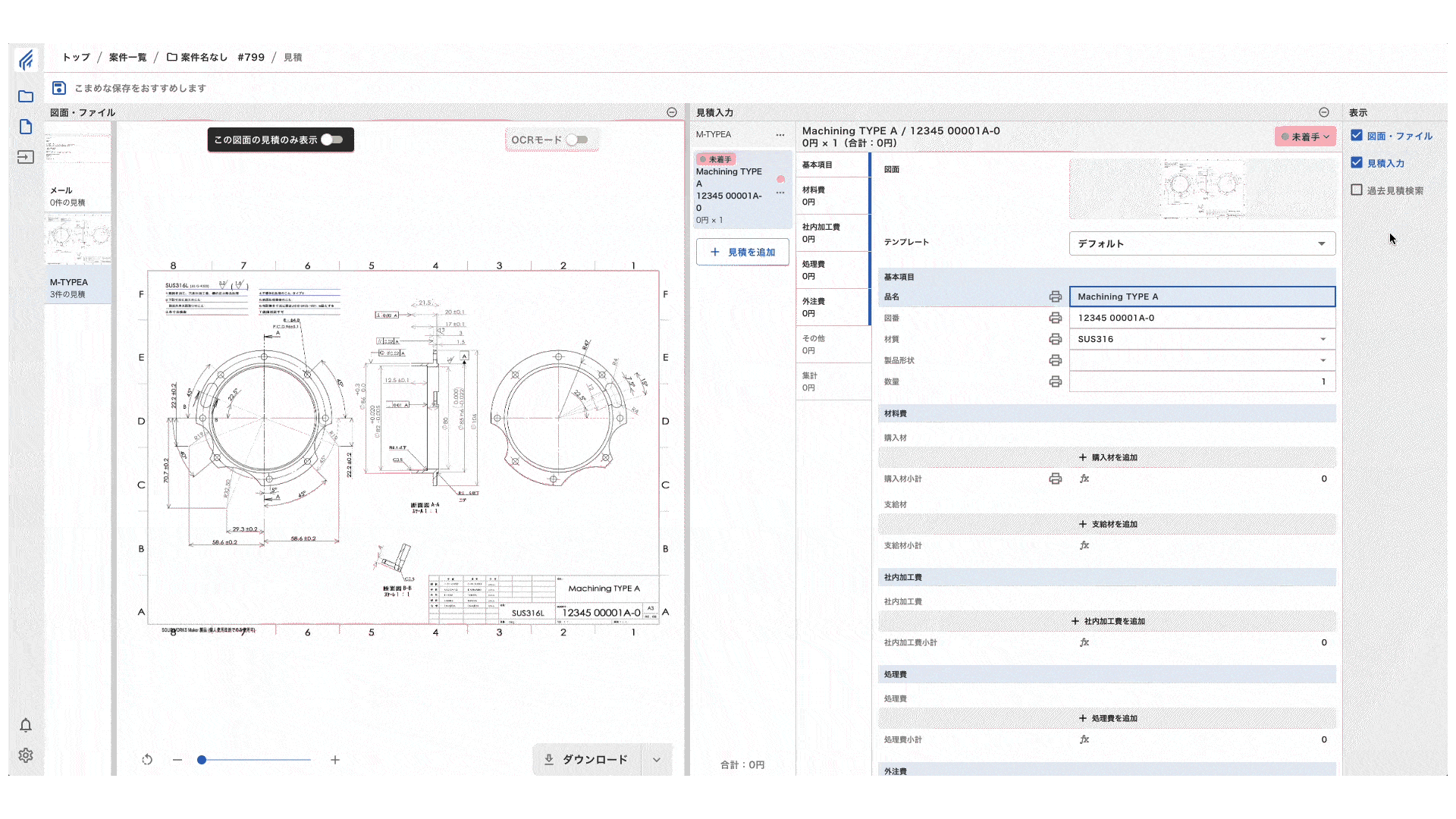This screenshot has height=819, width=1456.
Task: Click the fx icon in 購入材小計 row
Action: 1084,479
